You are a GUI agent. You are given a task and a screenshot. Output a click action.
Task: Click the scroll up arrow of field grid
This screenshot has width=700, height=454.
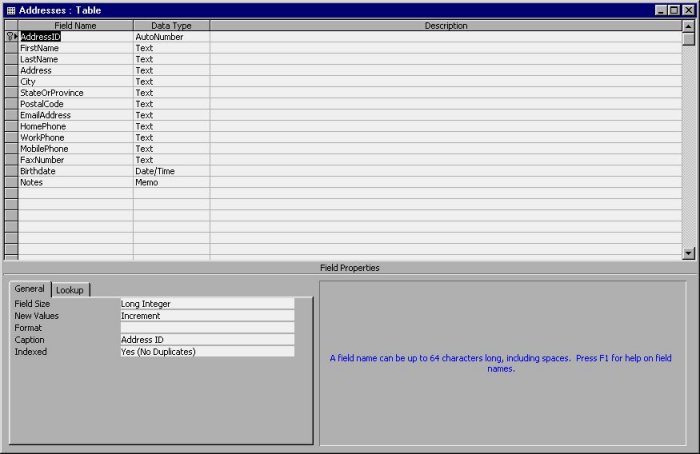pos(688,25)
